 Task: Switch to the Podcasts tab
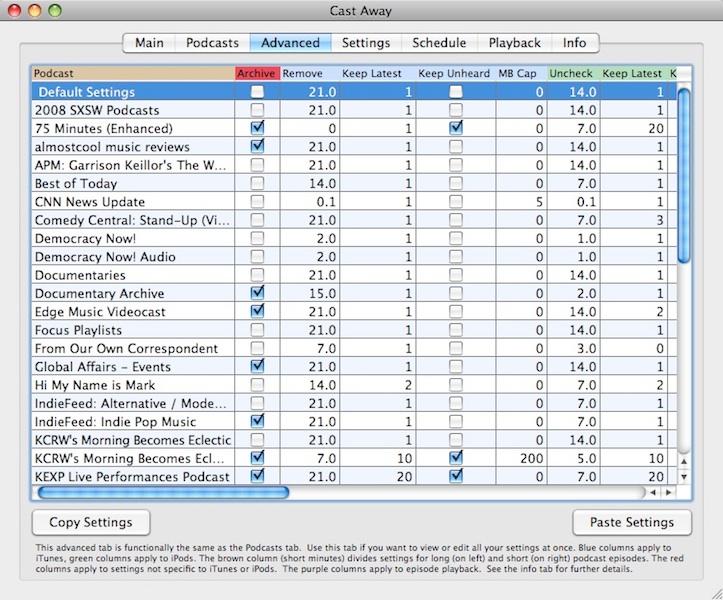213,43
